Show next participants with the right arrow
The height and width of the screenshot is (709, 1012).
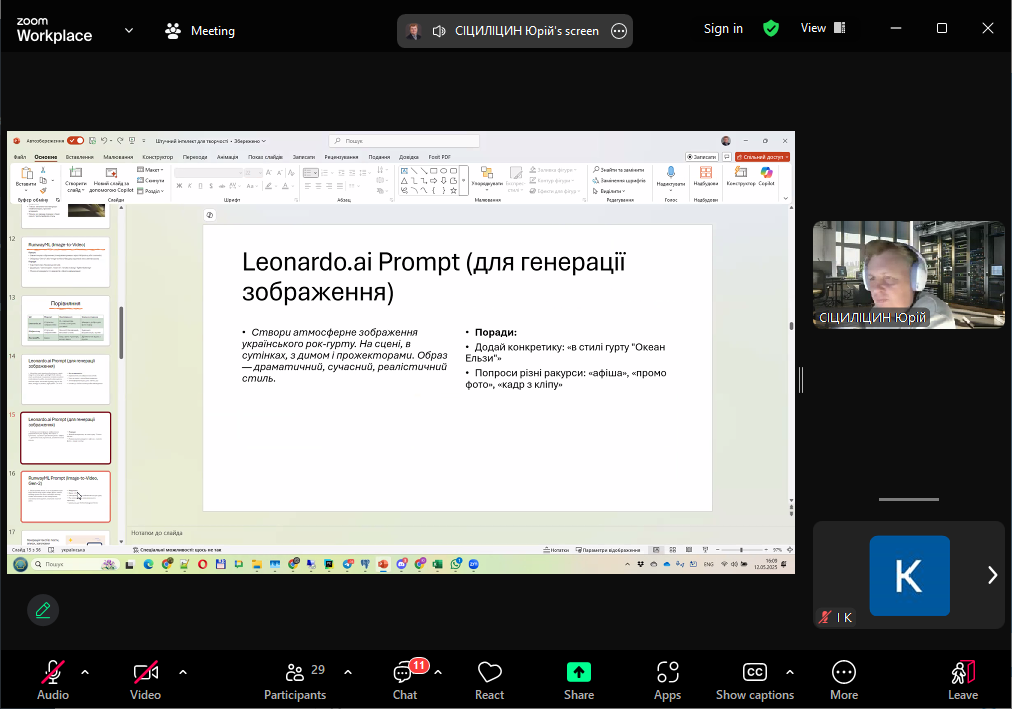993,575
